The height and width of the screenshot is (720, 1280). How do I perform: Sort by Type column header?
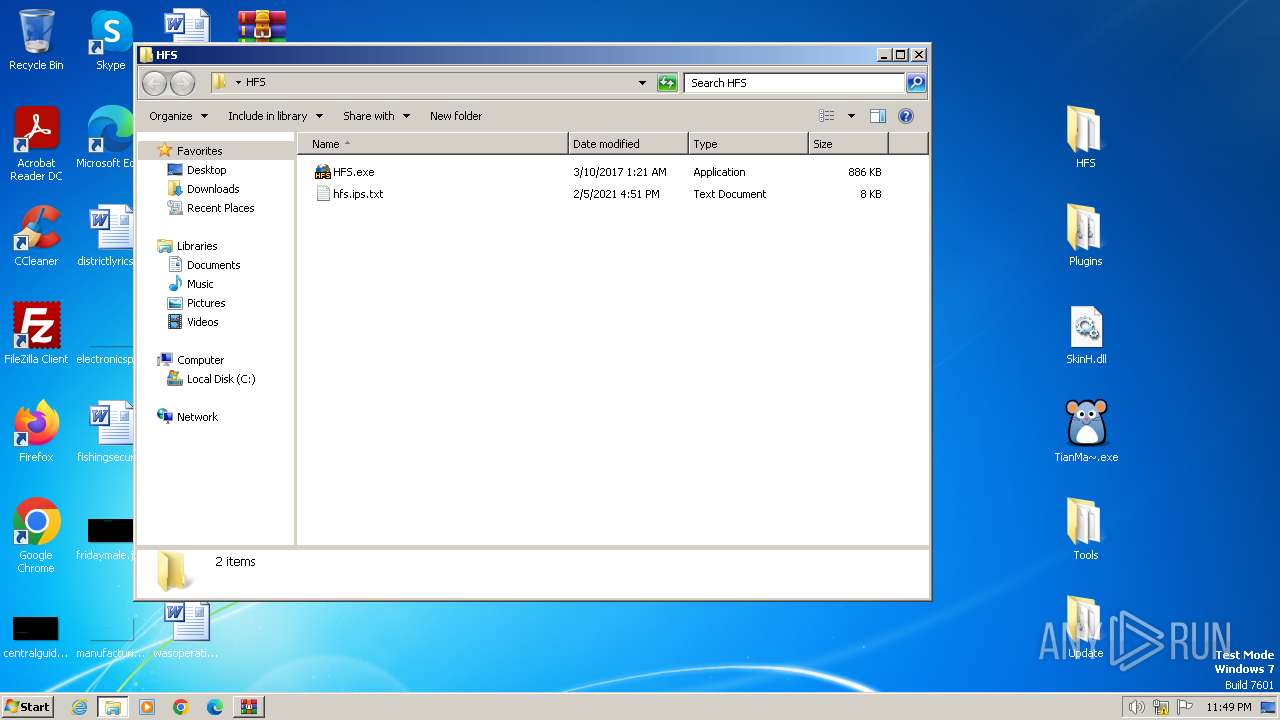(748, 144)
